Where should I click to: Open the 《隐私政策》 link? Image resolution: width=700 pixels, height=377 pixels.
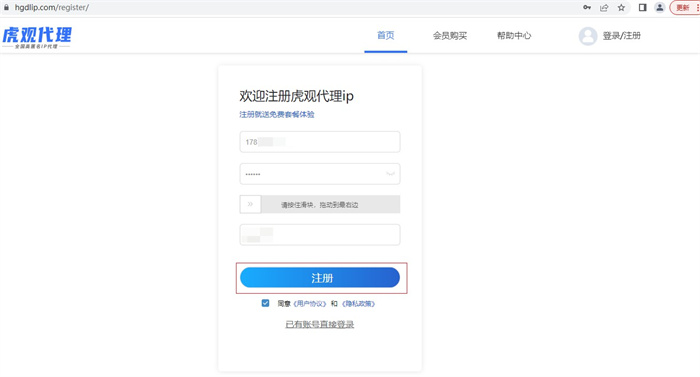coord(358,304)
